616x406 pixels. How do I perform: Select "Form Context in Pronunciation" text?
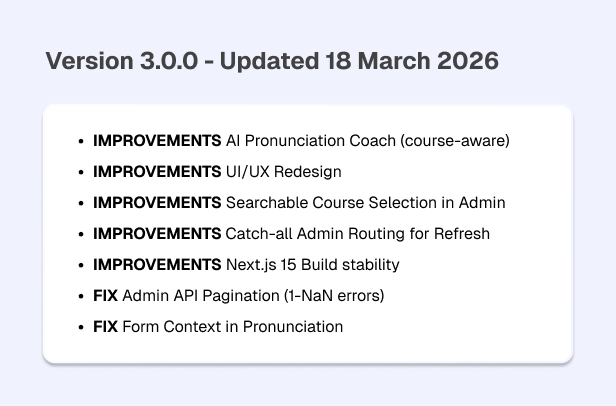[232, 327]
